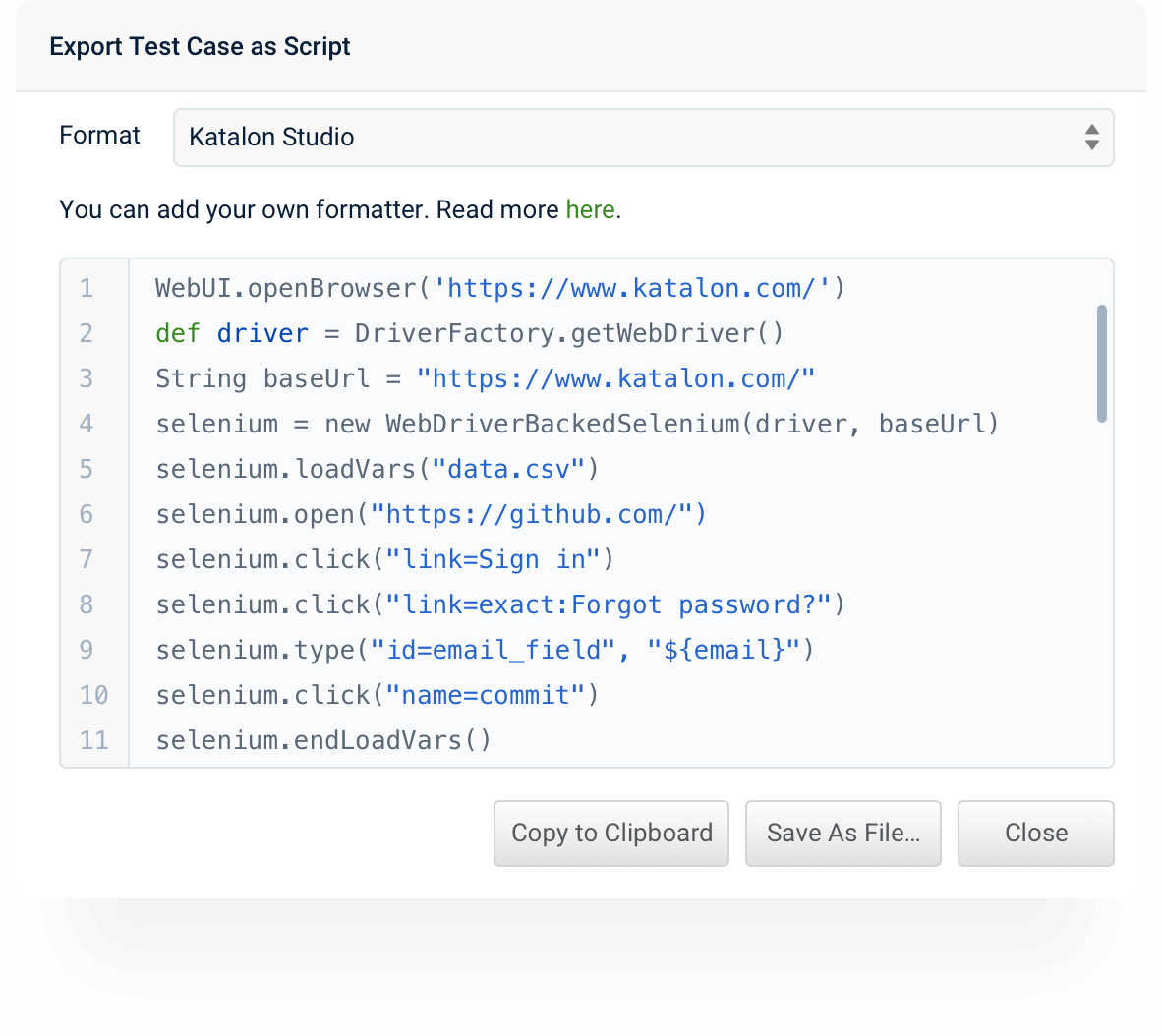1162x1036 pixels.
Task: Select line number 6 in gutter
Action: click(87, 514)
